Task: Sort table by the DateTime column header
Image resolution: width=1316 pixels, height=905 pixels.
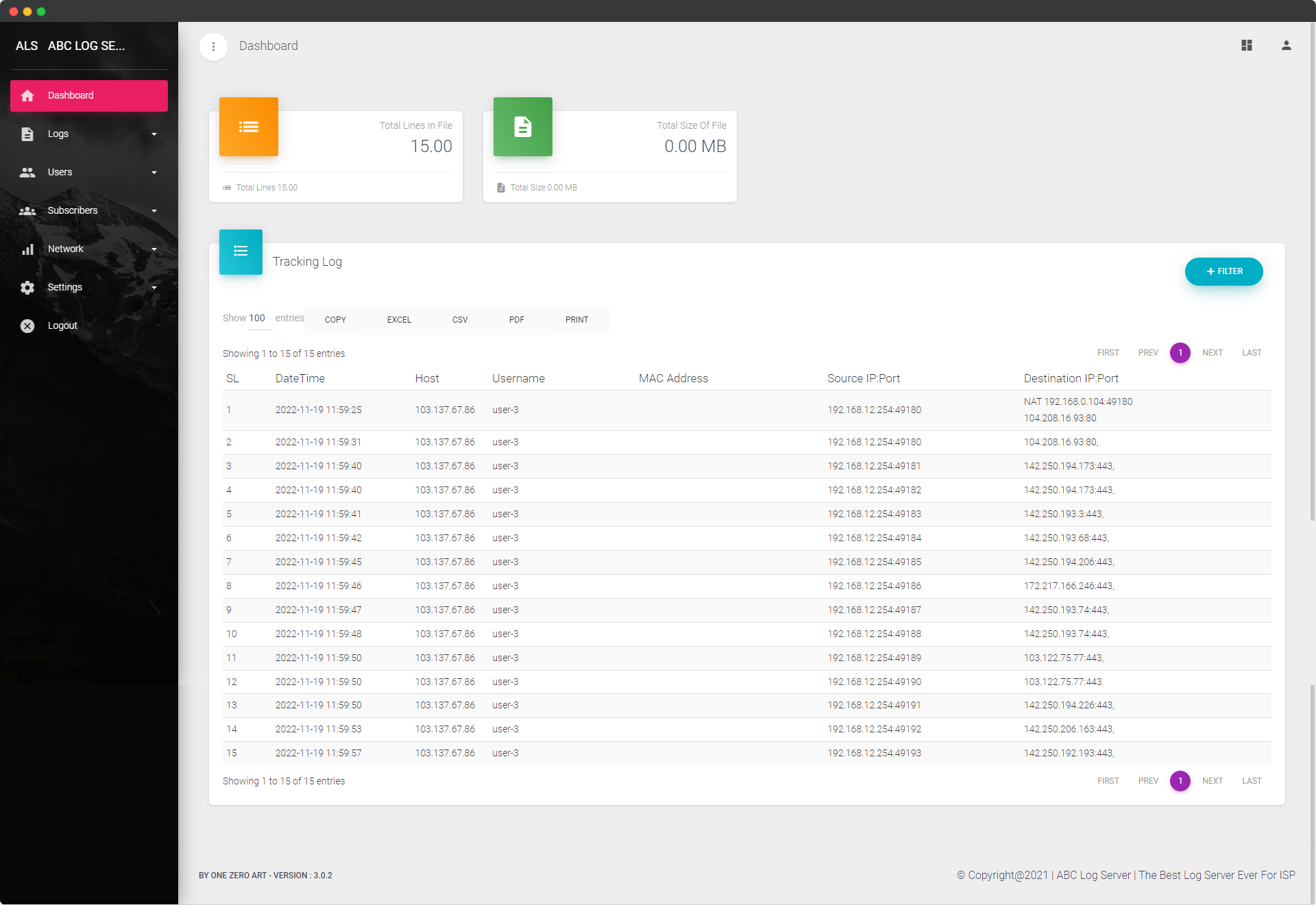Action: pyautogui.click(x=300, y=379)
